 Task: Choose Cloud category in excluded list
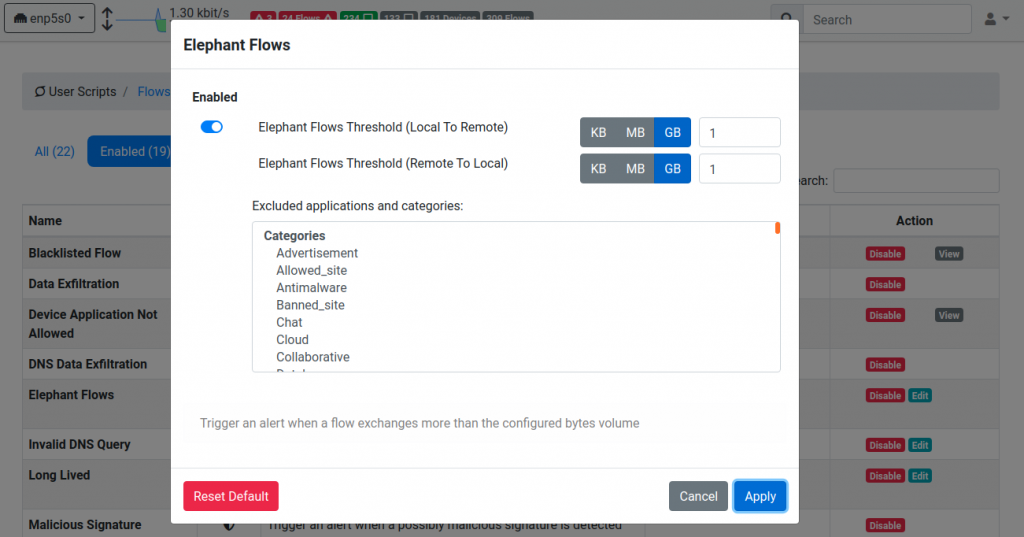point(292,340)
